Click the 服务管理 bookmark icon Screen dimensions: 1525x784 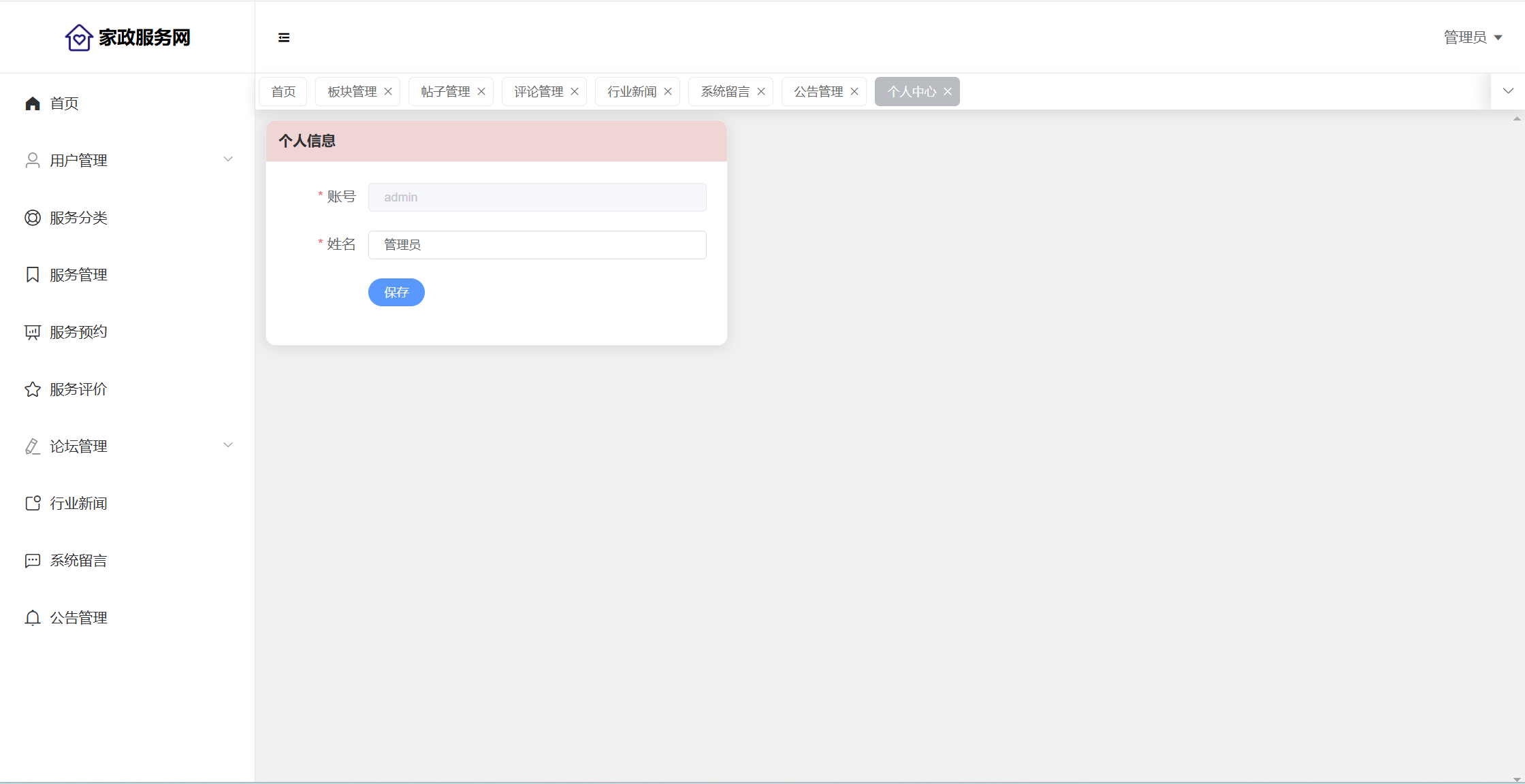click(x=33, y=275)
